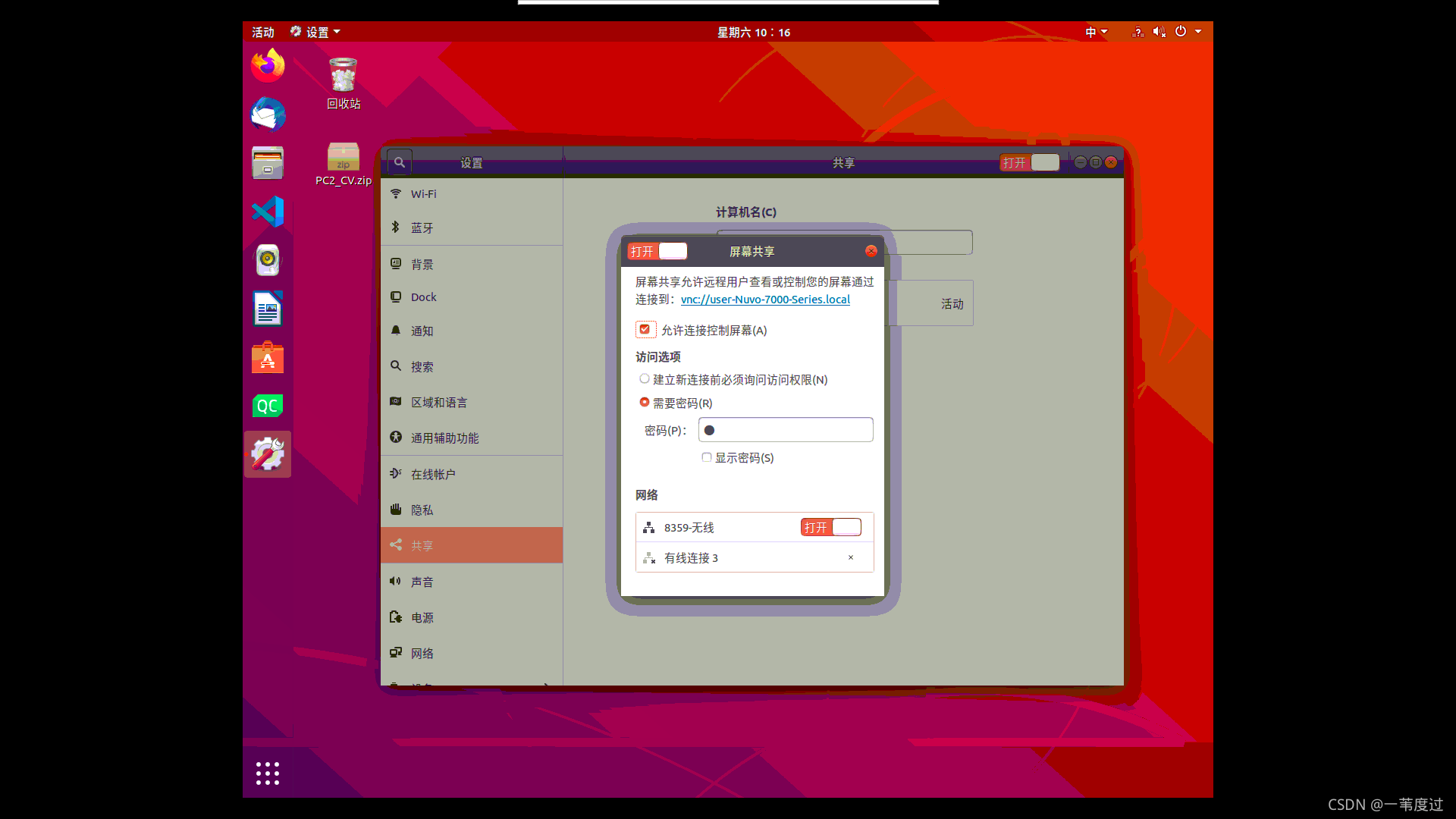Go to Bluetooth settings
1456x819 pixels.
pos(472,227)
